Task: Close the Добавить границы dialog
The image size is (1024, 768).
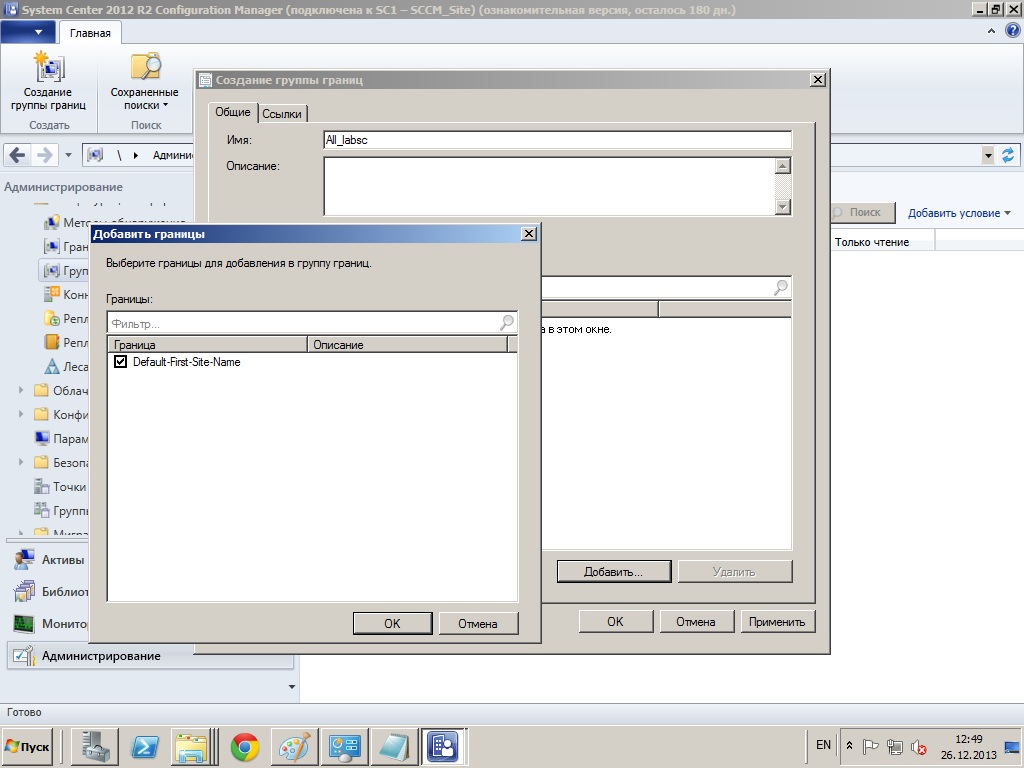Action: (529, 233)
